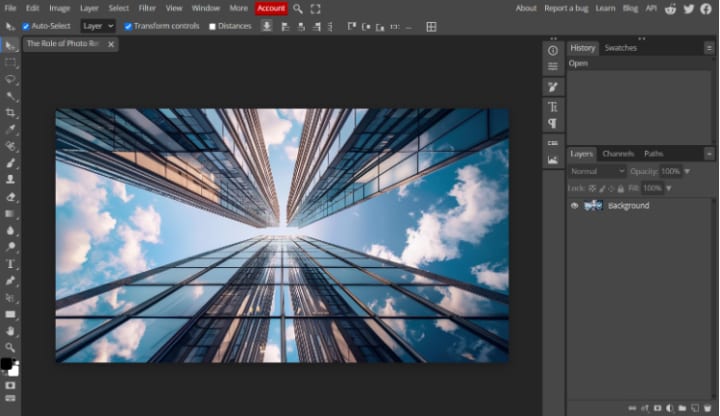Image resolution: width=720 pixels, height=416 pixels.
Task: Select the Hand pan tool
Action: (x=11, y=331)
